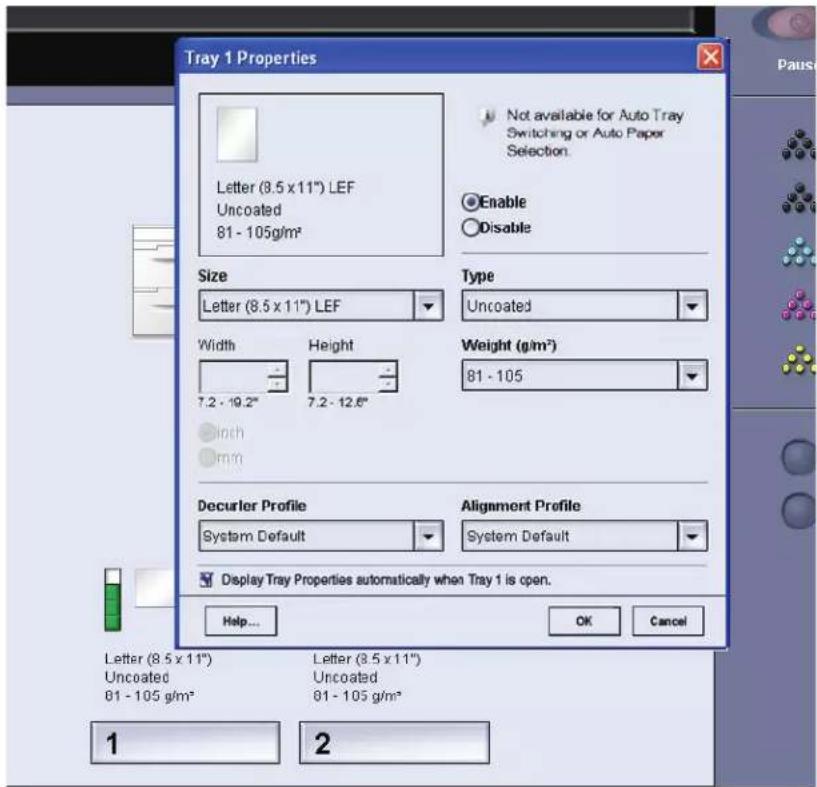Select the Enable radio button
Viewport: 817px width, 787px height.
point(471,202)
